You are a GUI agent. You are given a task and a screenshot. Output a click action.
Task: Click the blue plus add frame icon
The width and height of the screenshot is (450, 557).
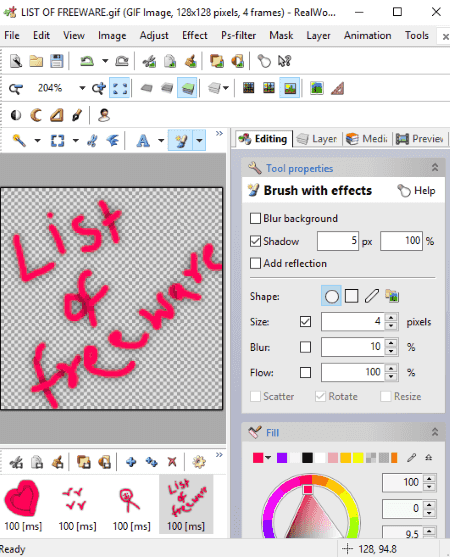[131, 462]
